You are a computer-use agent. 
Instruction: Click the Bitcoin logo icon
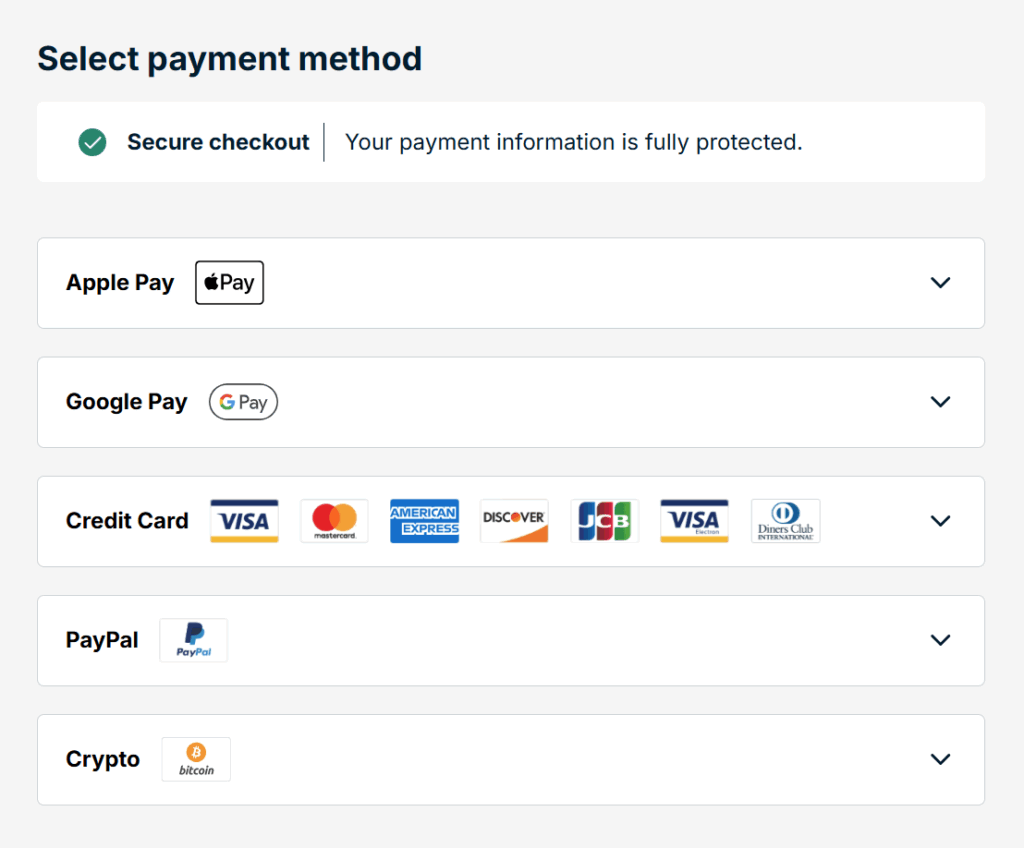[x=196, y=759]
